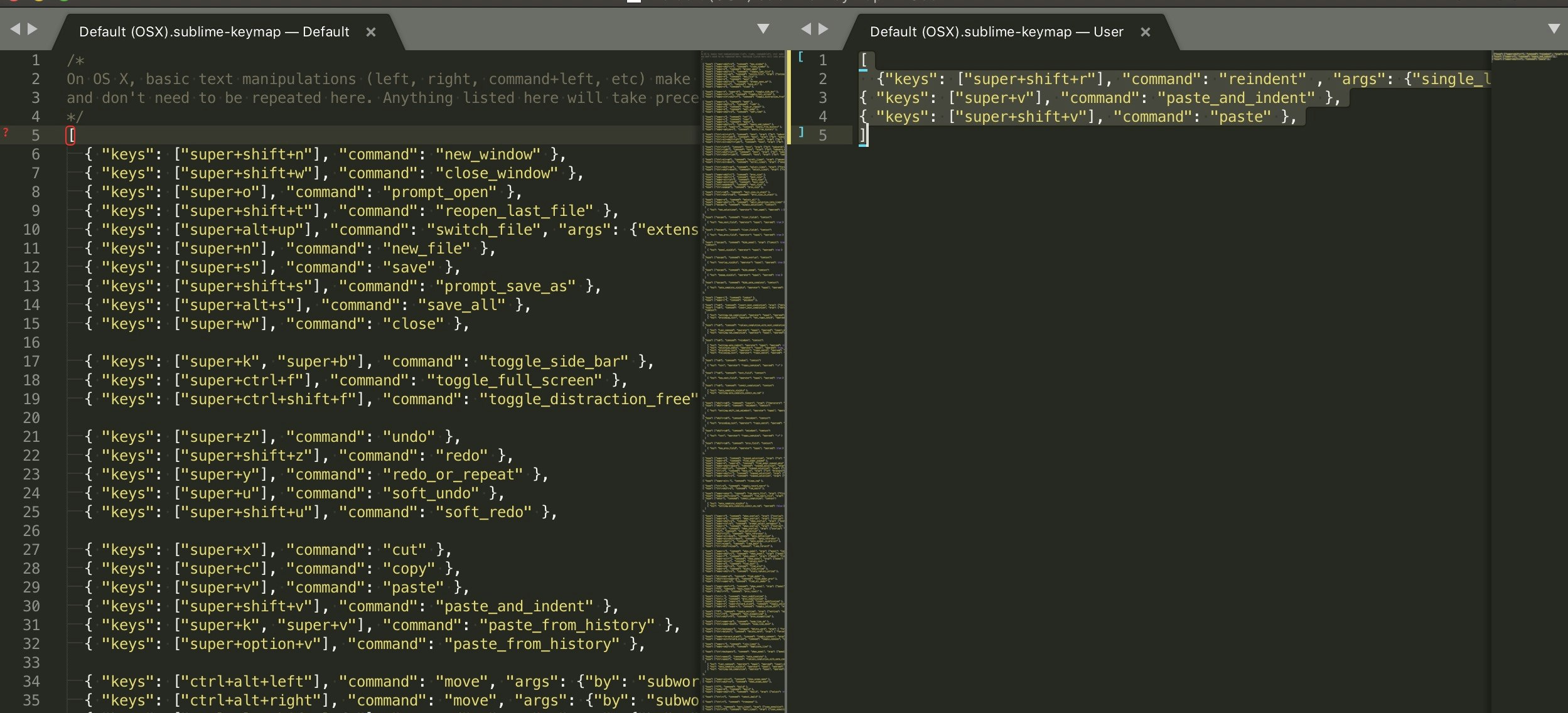1568x713 pixels.
Task: Place cursor on "undo" command text
Action: 409,437
